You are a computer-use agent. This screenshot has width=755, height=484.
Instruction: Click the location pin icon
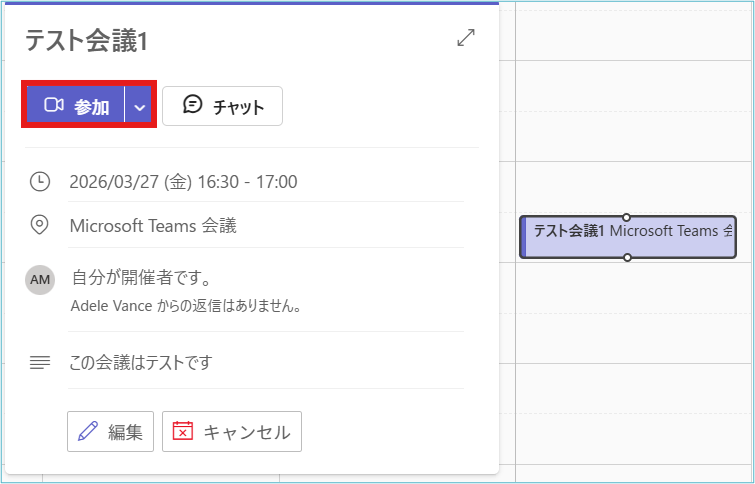(39, 226)
